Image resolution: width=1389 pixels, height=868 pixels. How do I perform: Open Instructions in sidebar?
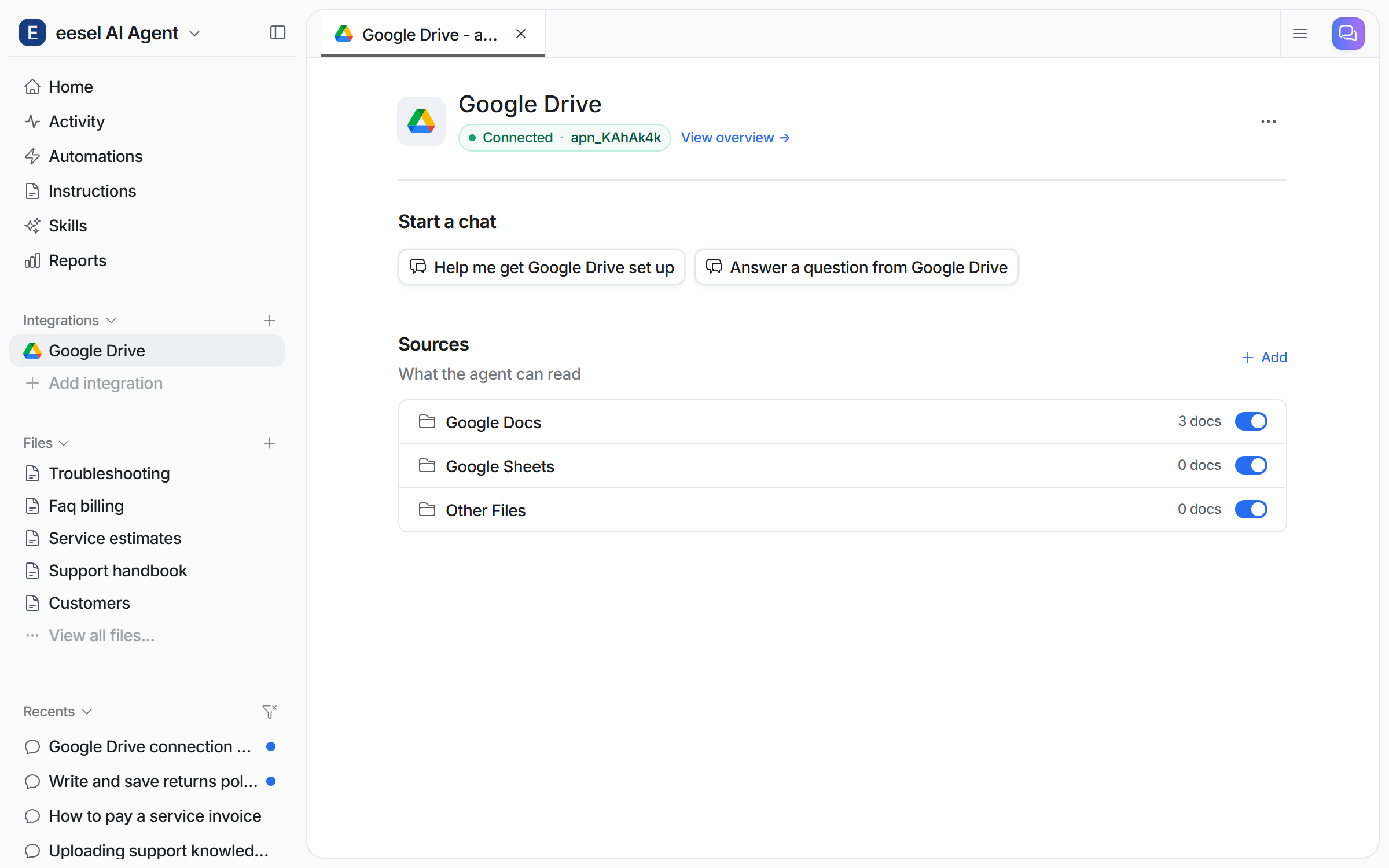point(147,191)
